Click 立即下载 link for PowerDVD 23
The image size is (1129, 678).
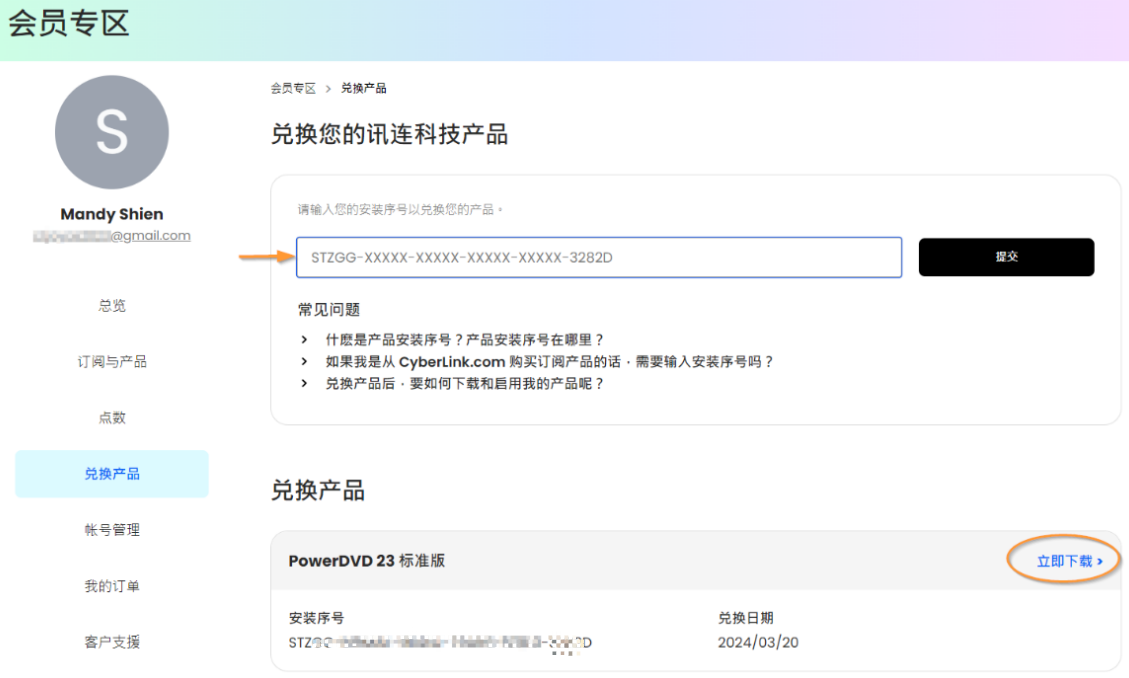(1069, 561)
